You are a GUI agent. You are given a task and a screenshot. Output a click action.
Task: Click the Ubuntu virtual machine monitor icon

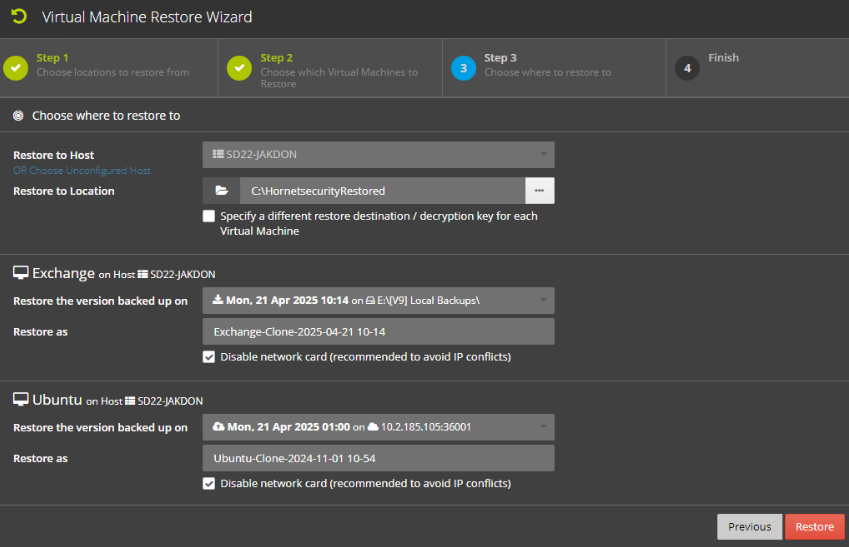pyautogui.click(x=20, y=400)
